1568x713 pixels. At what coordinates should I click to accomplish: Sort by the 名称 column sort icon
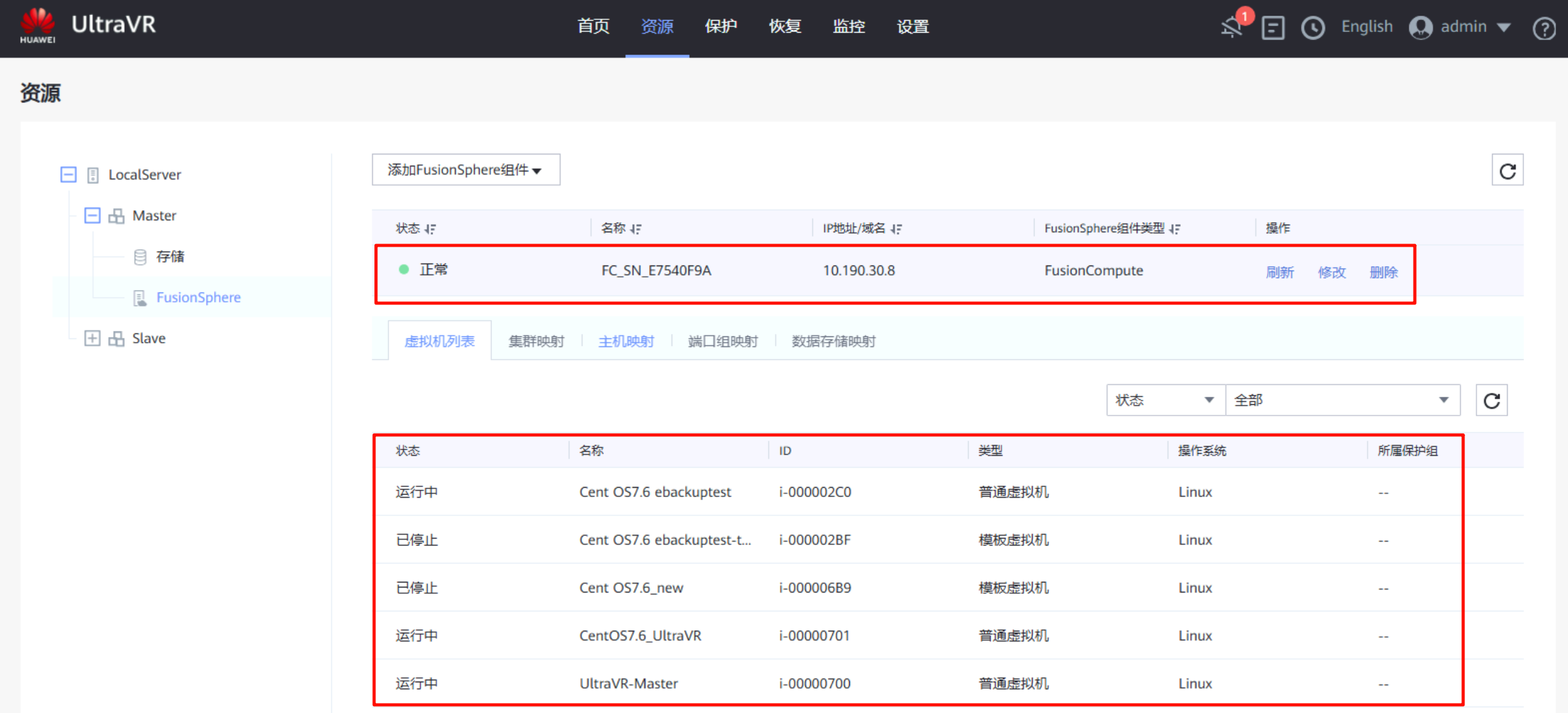pyautogui.click(x=636, y=229)
